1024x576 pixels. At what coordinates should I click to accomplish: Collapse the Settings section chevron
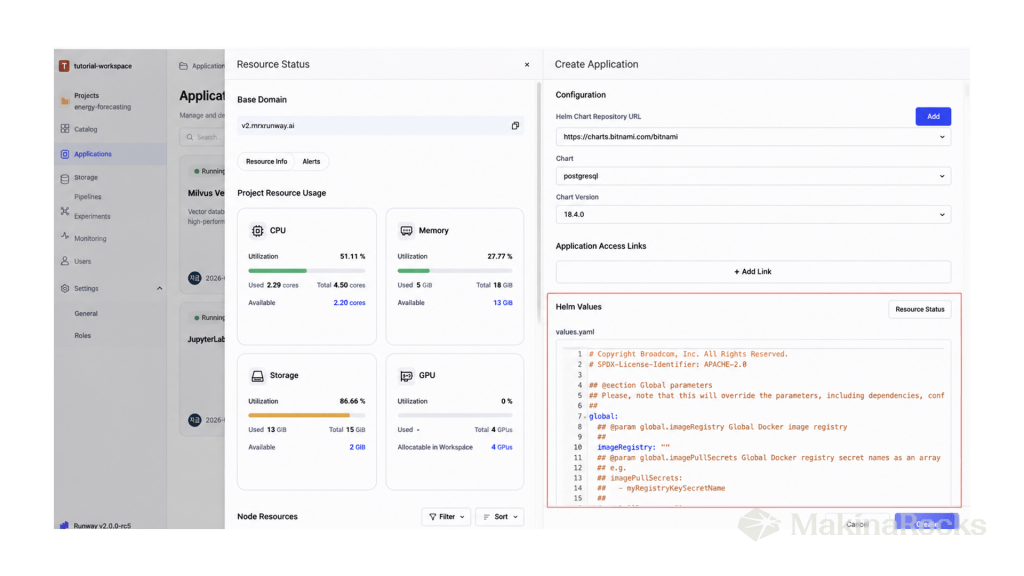[x=159, y=288]
